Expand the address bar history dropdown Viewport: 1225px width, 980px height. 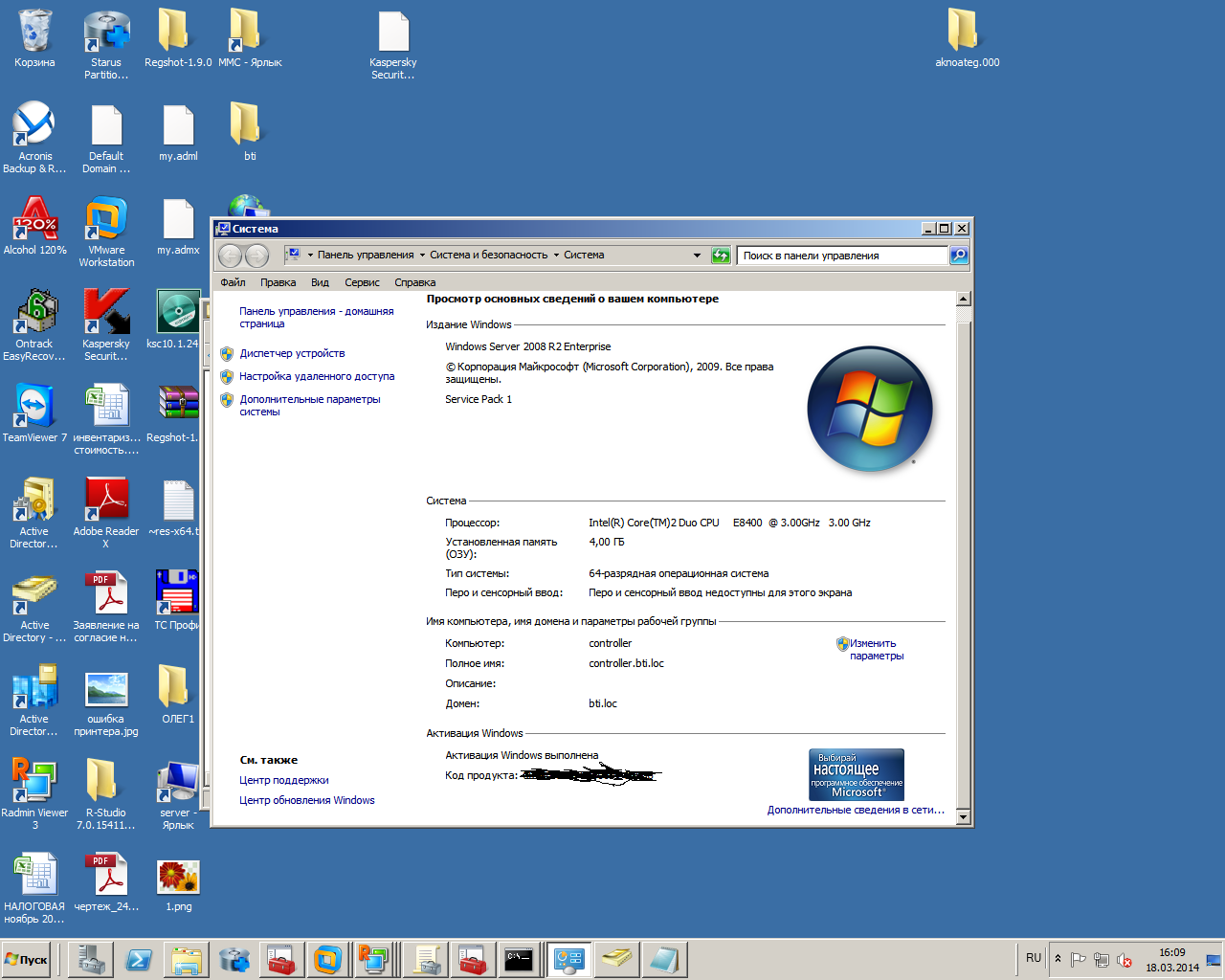[x=697, y=256]
